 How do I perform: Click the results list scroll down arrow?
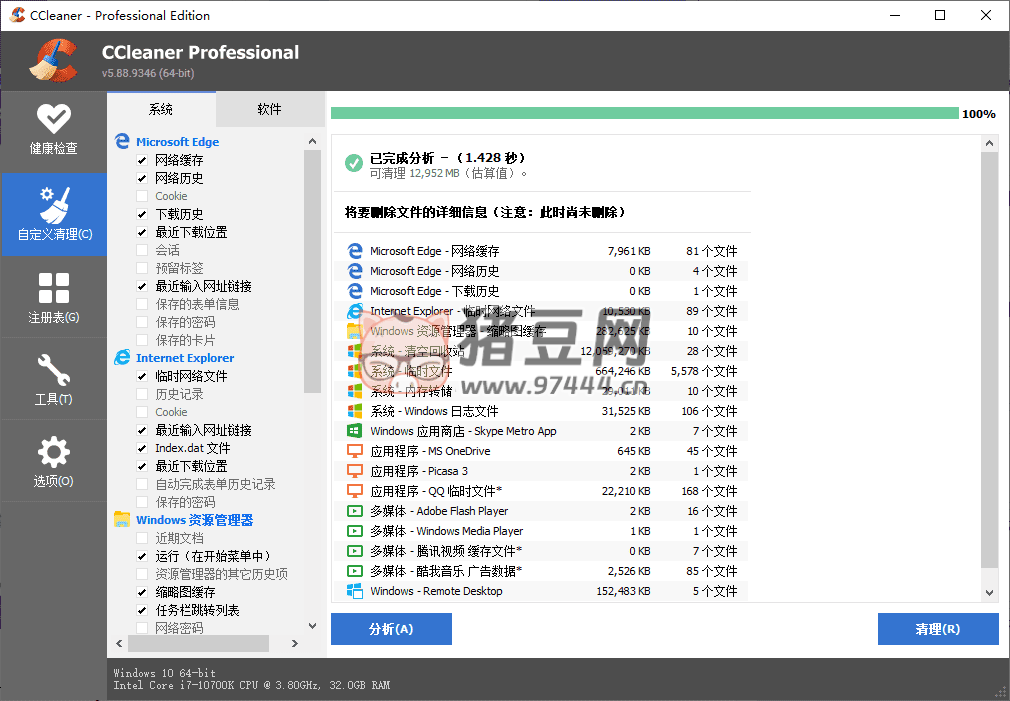coord(989,593)
